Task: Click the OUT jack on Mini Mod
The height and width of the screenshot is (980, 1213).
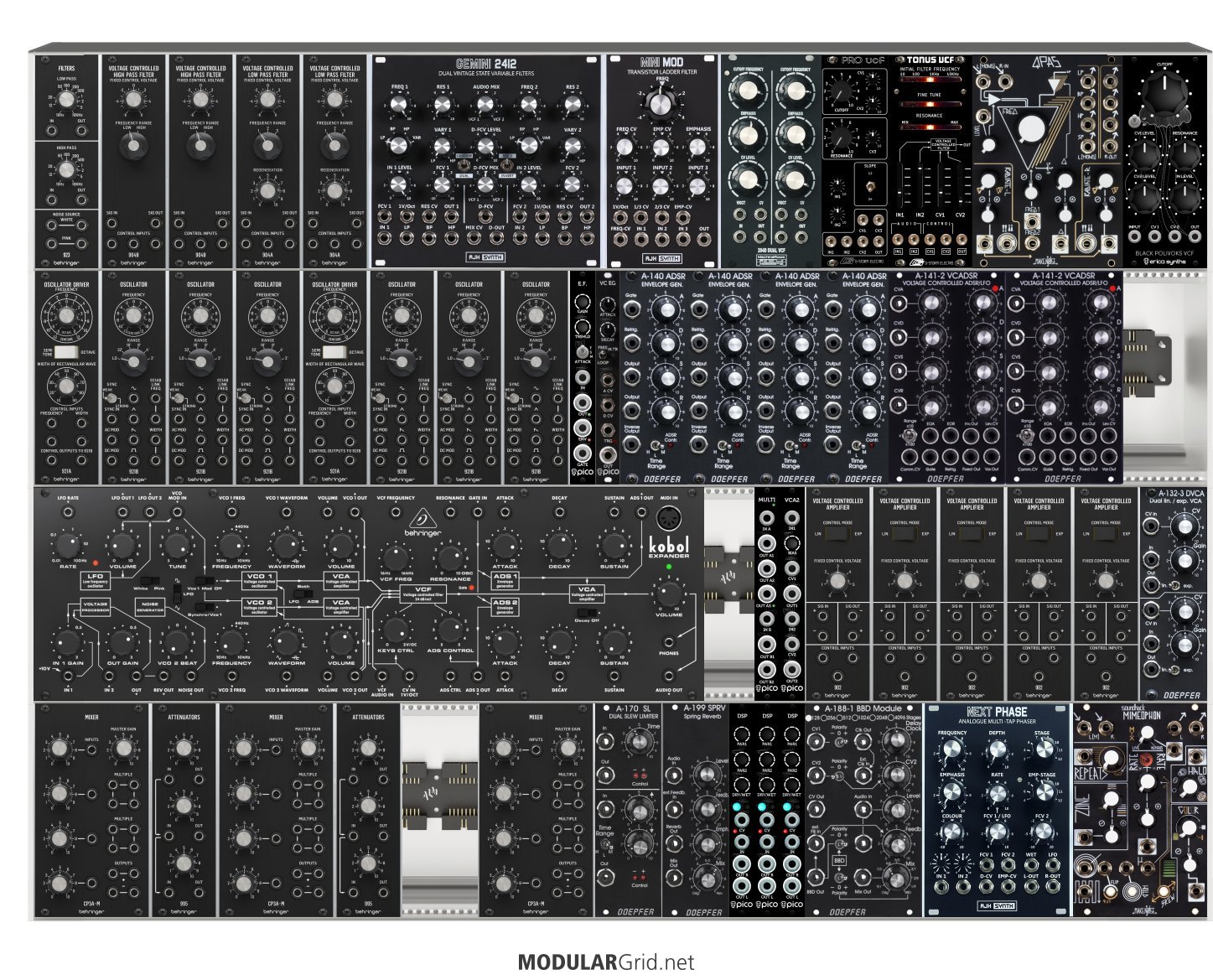Action: point(704,240)
